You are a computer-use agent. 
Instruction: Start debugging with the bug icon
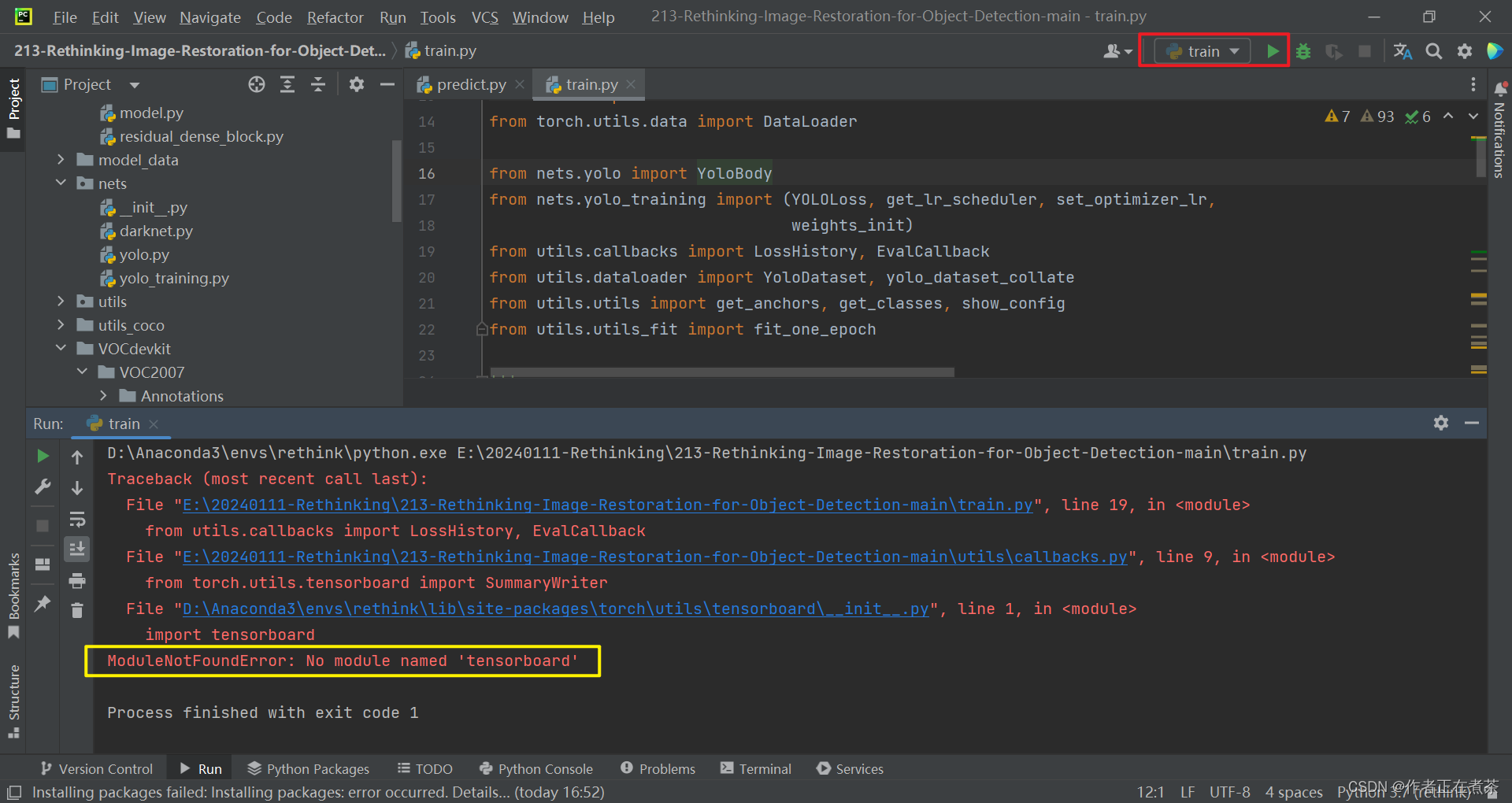[x=1303, y=50]
